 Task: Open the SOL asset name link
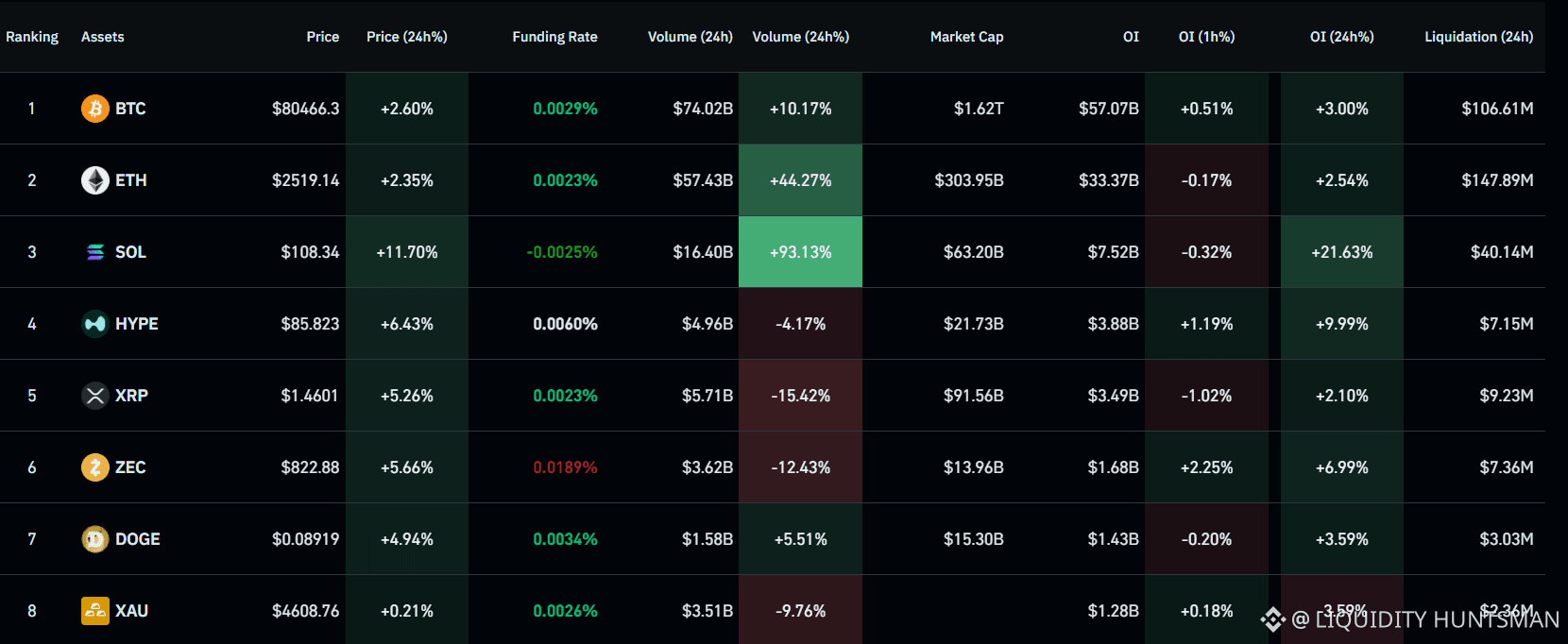click(x=130, y=252)
